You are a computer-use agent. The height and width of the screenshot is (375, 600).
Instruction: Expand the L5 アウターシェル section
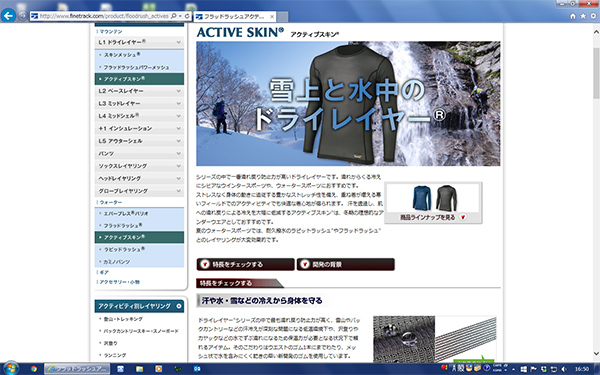[x=139, y=141]
